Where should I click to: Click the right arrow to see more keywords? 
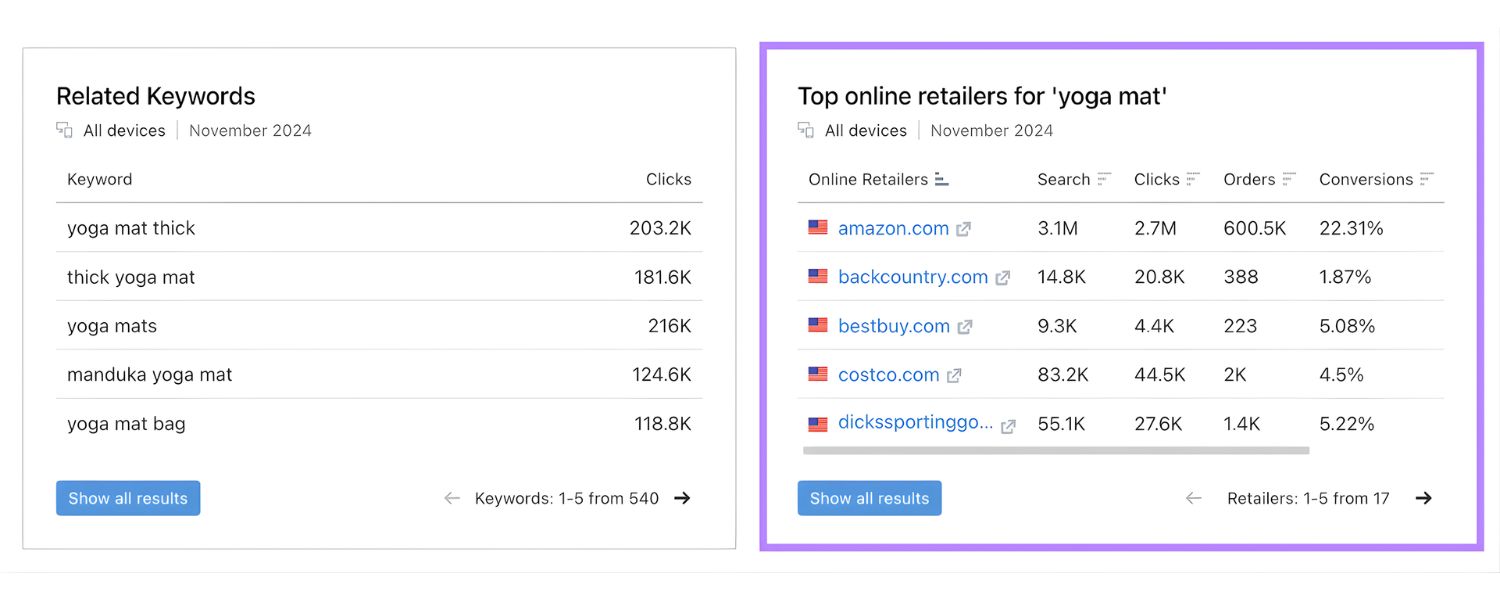coord(681,498)
